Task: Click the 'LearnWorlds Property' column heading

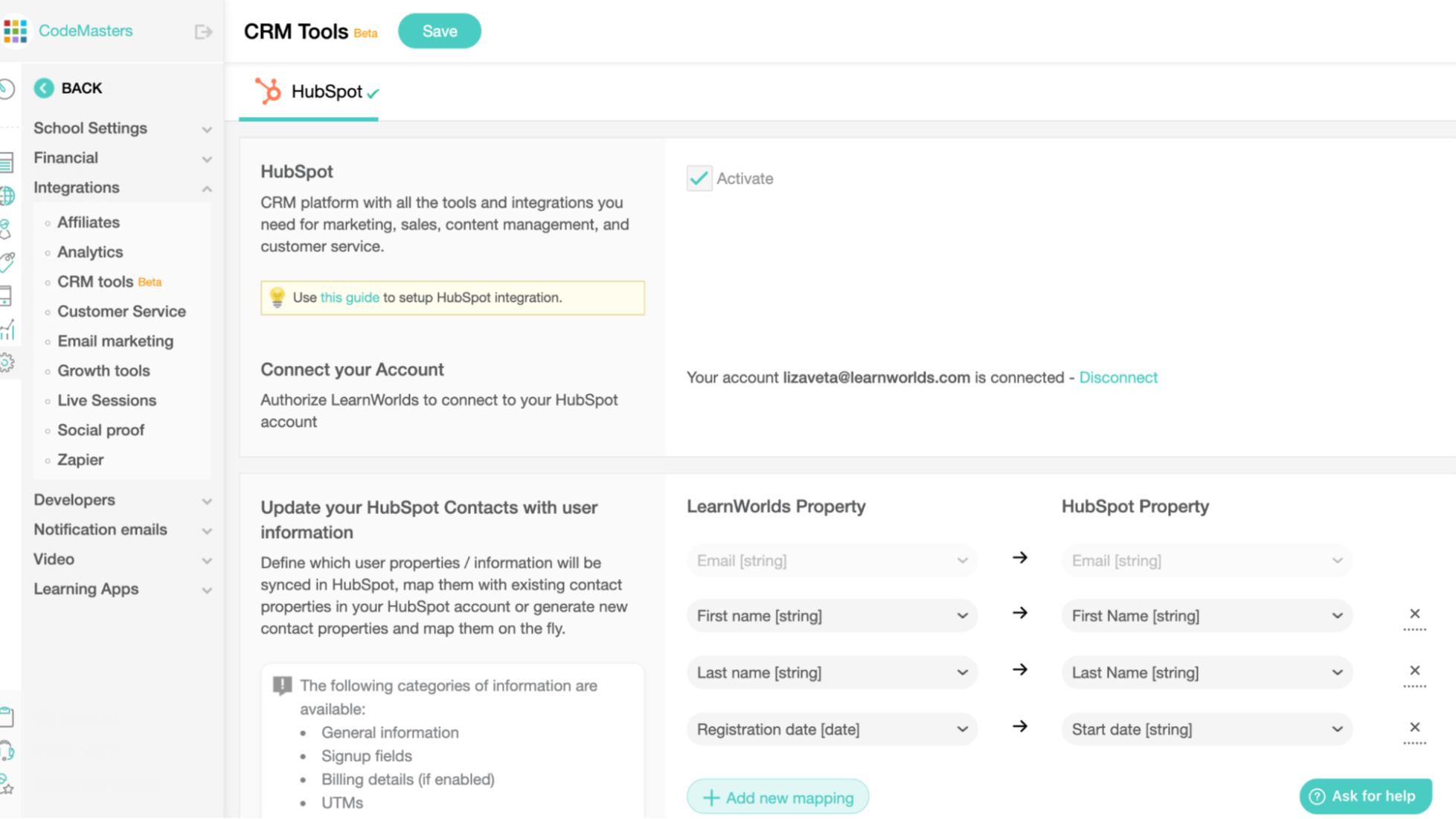Action: (776, 507)
